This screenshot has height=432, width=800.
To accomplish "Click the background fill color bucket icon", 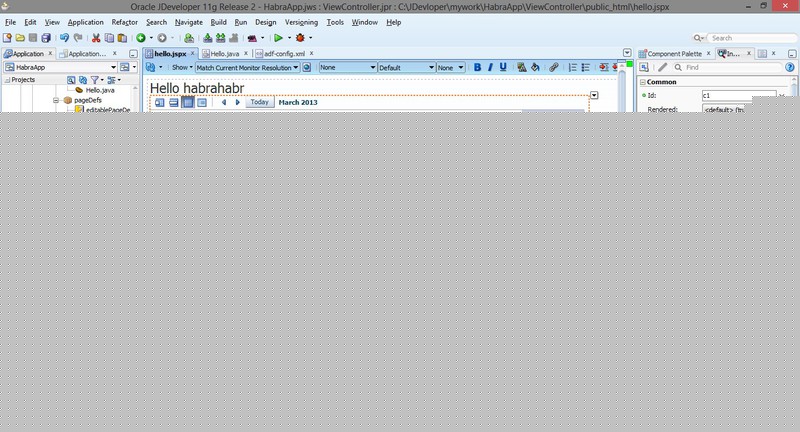I will click(535, 67).
